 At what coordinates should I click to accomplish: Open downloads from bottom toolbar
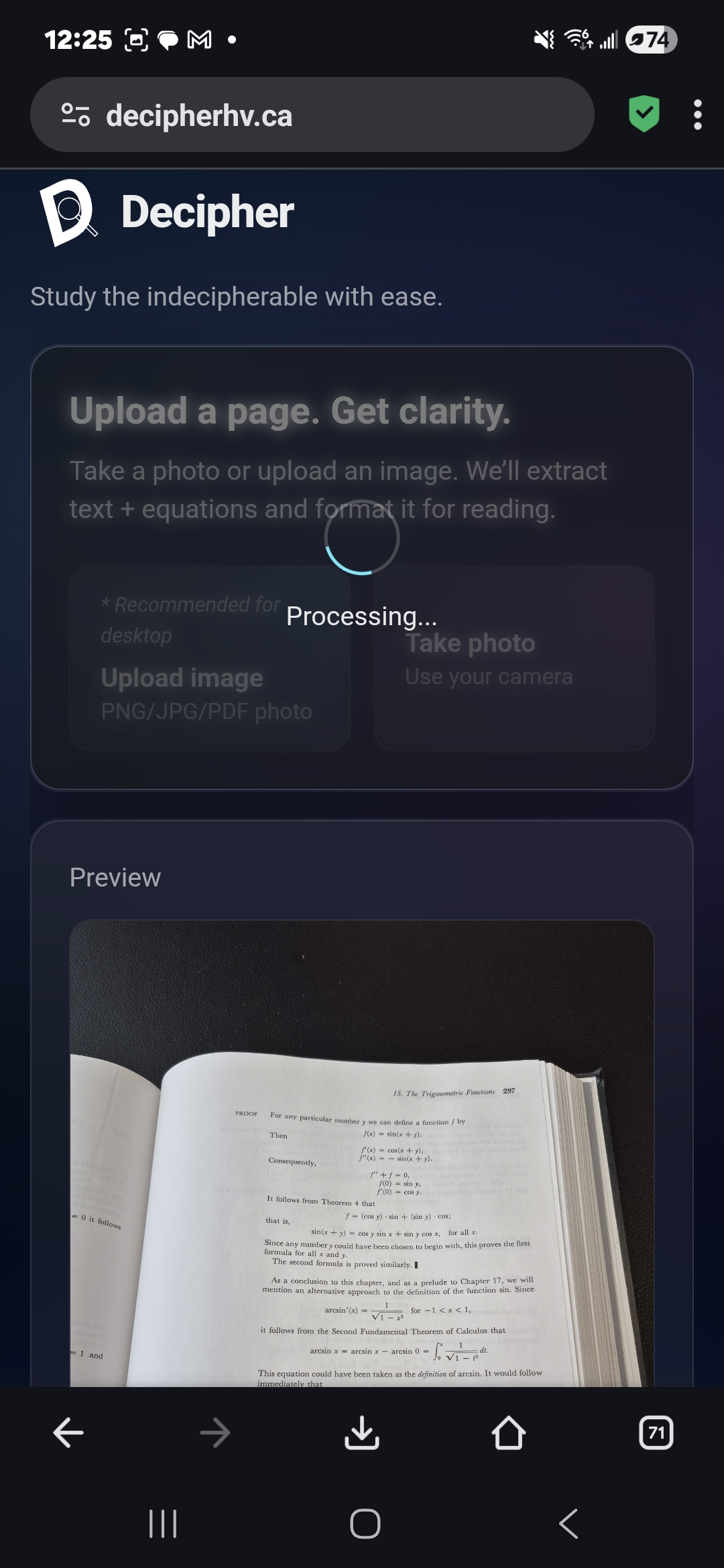(362, 1433)
